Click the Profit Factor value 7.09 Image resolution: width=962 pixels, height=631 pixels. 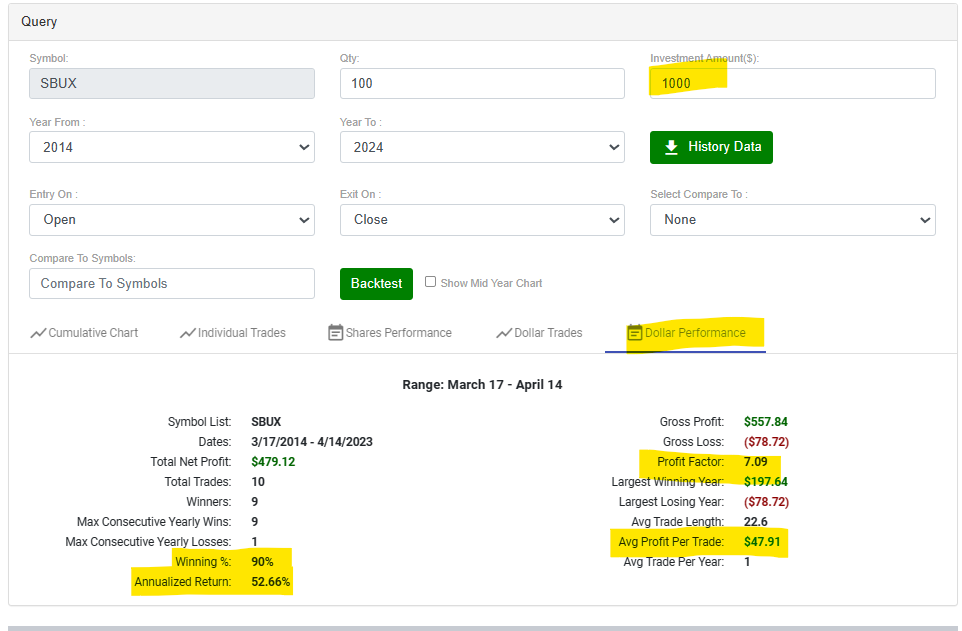(755, 462)
